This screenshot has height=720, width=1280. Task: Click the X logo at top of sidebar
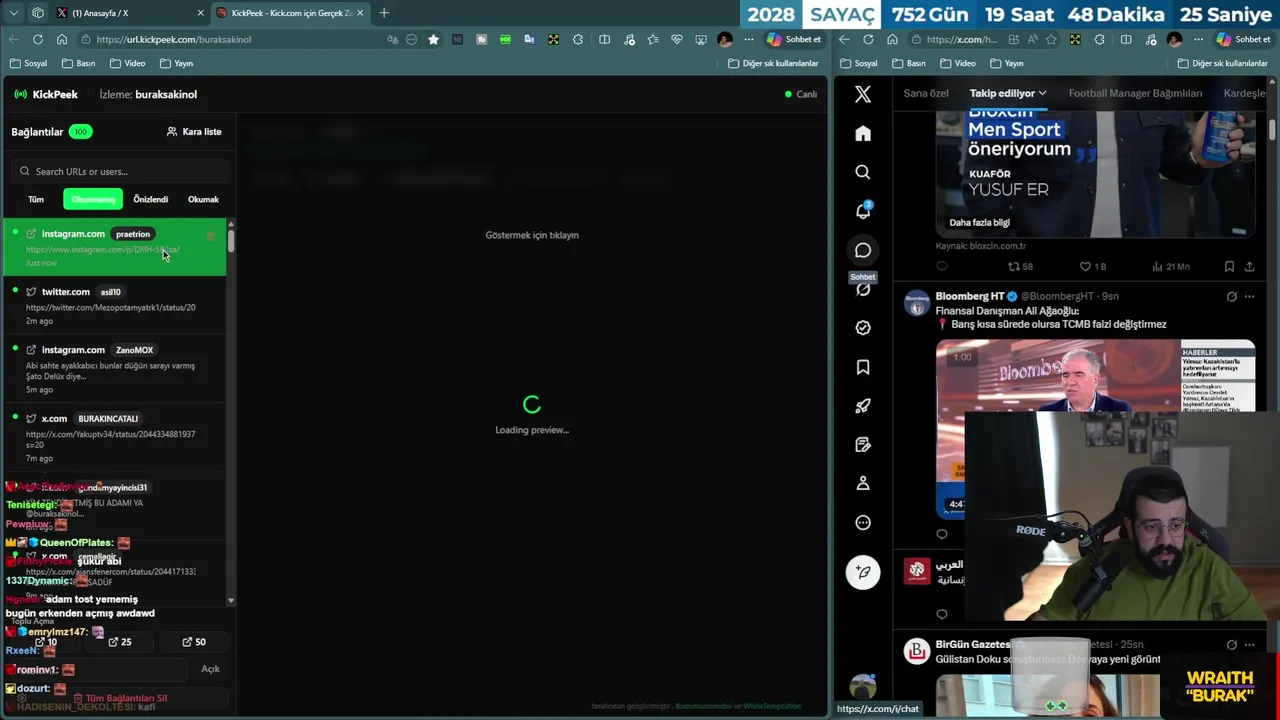863,94
